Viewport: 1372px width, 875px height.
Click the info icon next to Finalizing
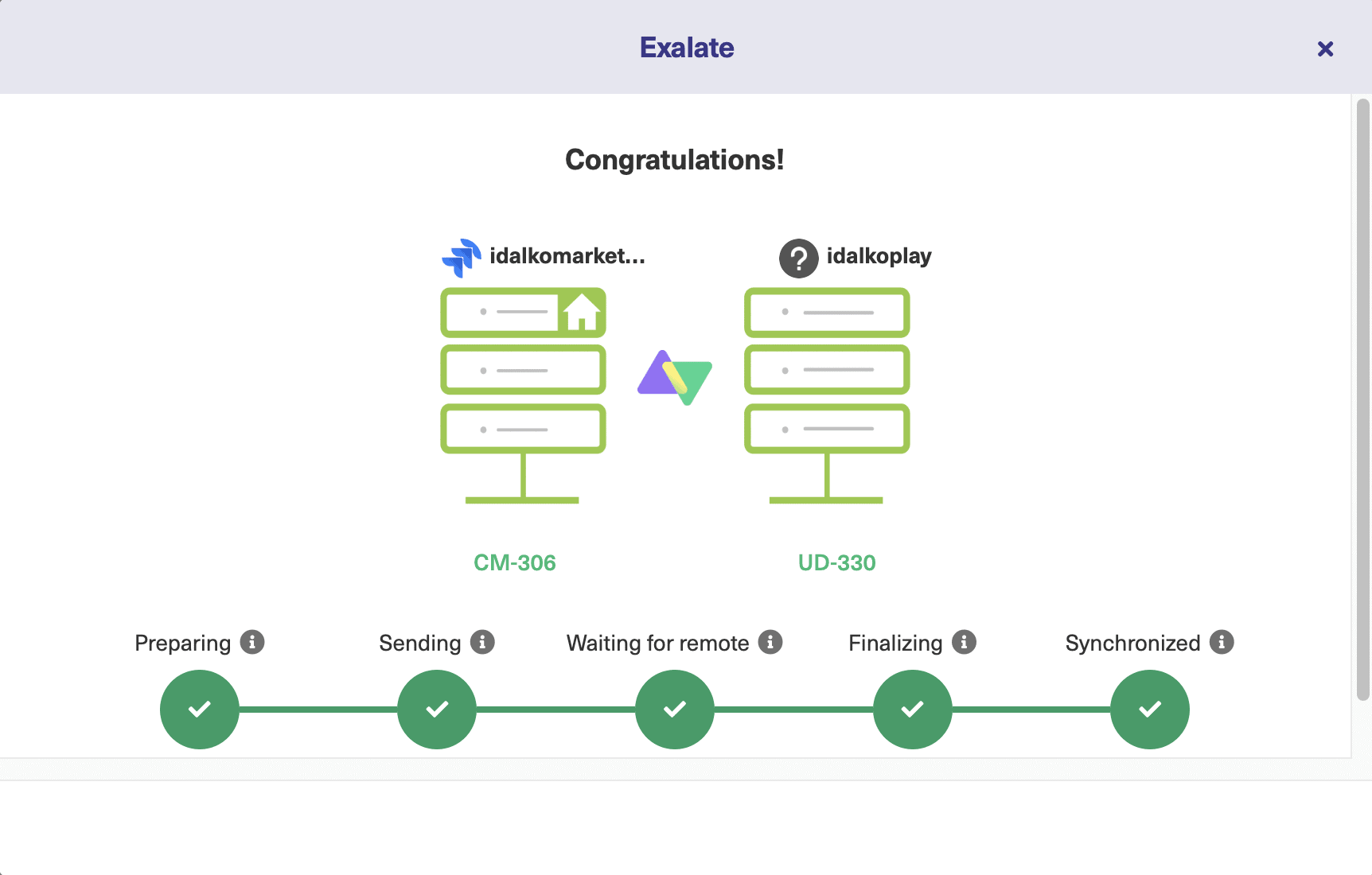(x=964, y=642)
